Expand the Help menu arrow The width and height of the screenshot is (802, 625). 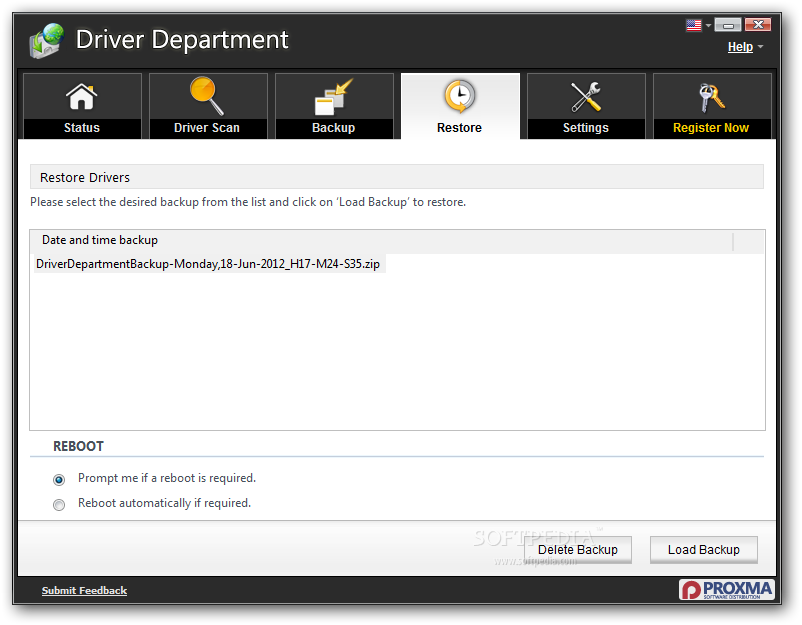pyautogui.click(x=761, y=47)
